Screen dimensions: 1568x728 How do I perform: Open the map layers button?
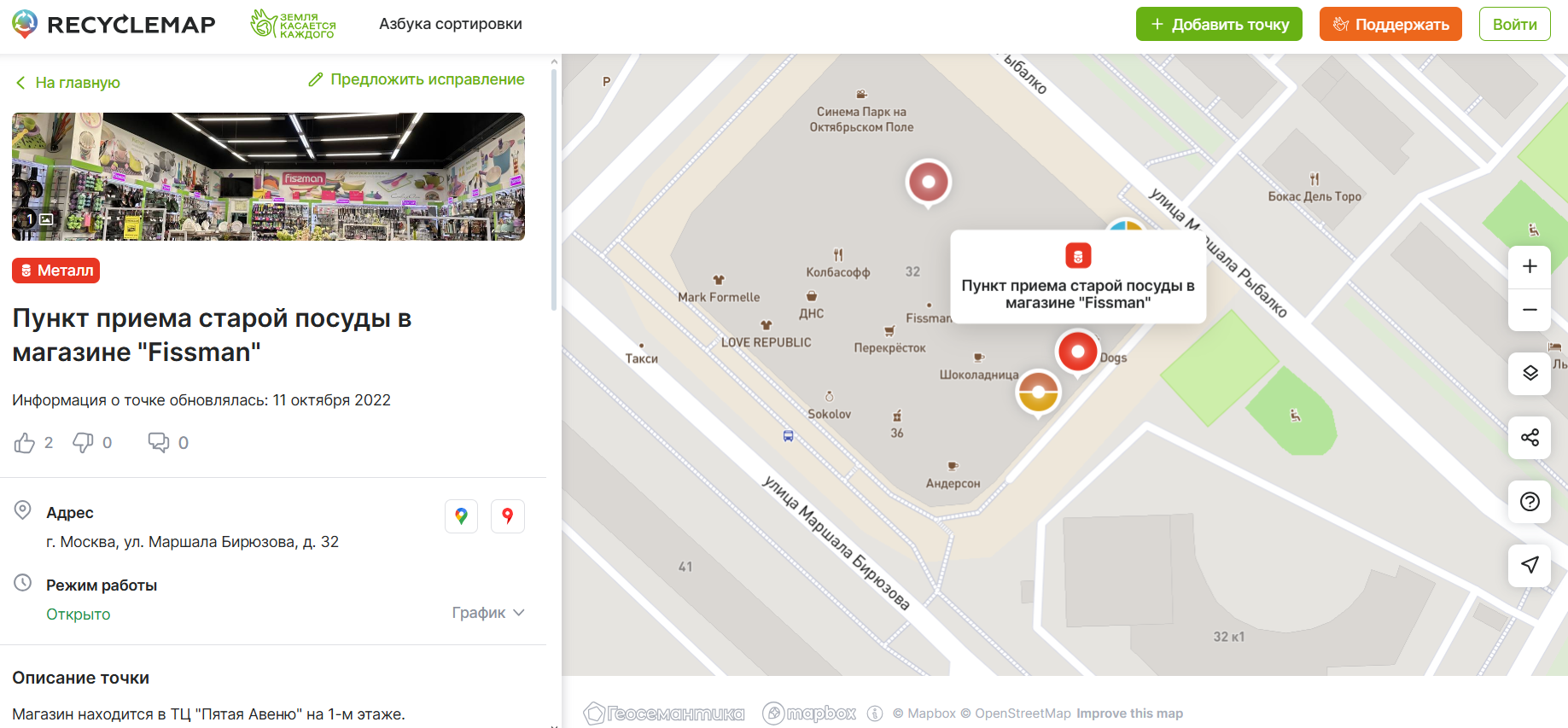[1530, 373]
